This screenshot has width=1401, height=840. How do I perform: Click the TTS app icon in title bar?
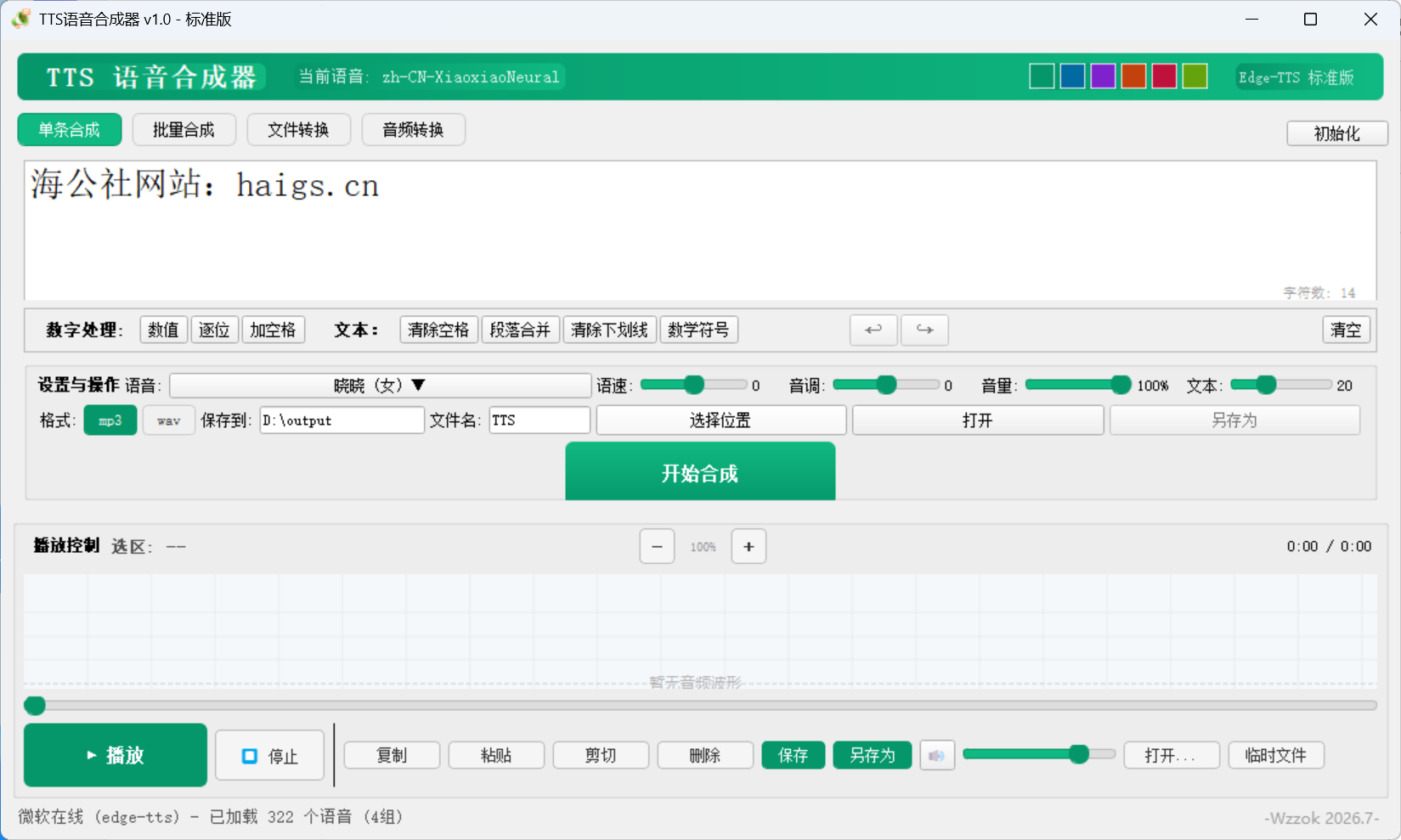pos(20,19)
